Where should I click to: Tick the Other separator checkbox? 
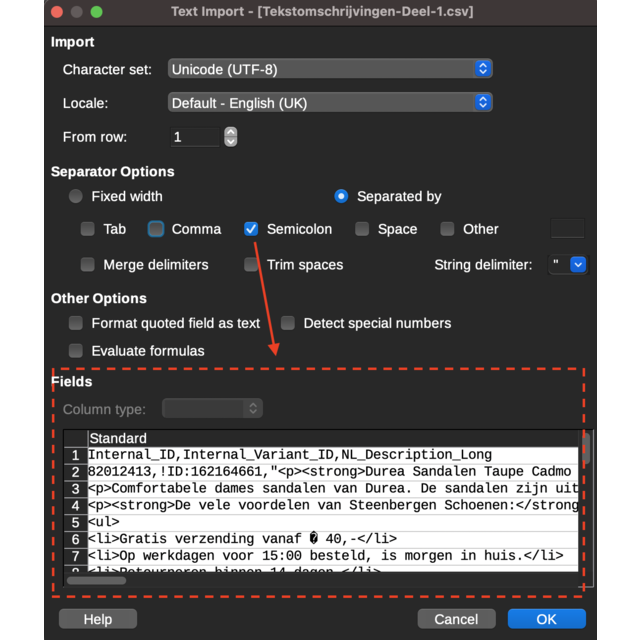(x=447, y=229)
